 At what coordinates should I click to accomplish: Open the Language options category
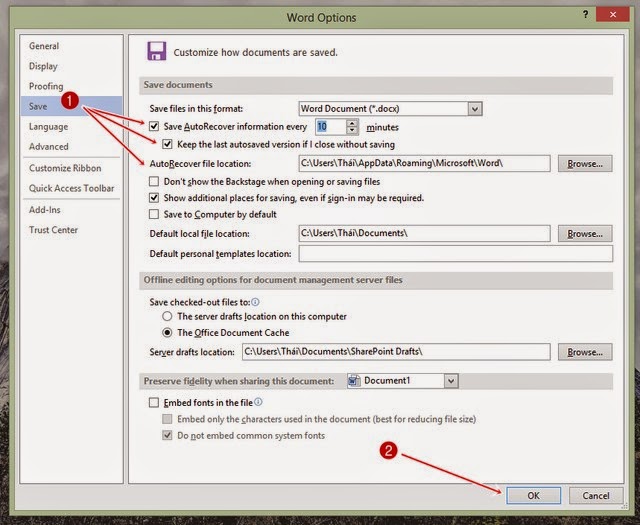click(48, 127)
